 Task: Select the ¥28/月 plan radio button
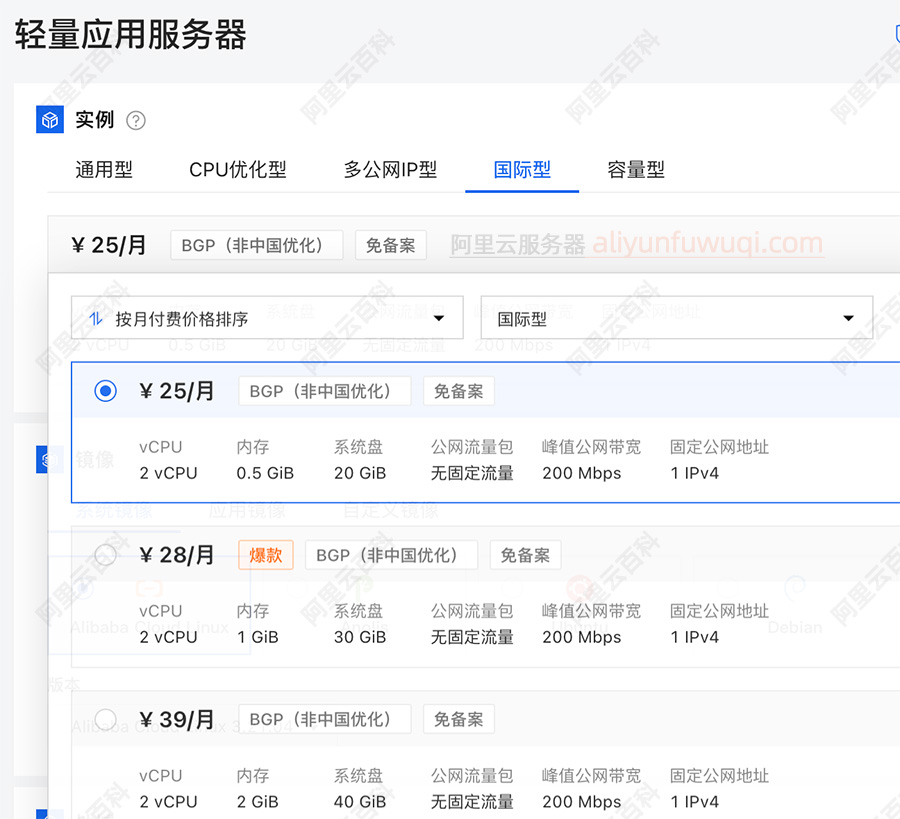coord(105,554)
